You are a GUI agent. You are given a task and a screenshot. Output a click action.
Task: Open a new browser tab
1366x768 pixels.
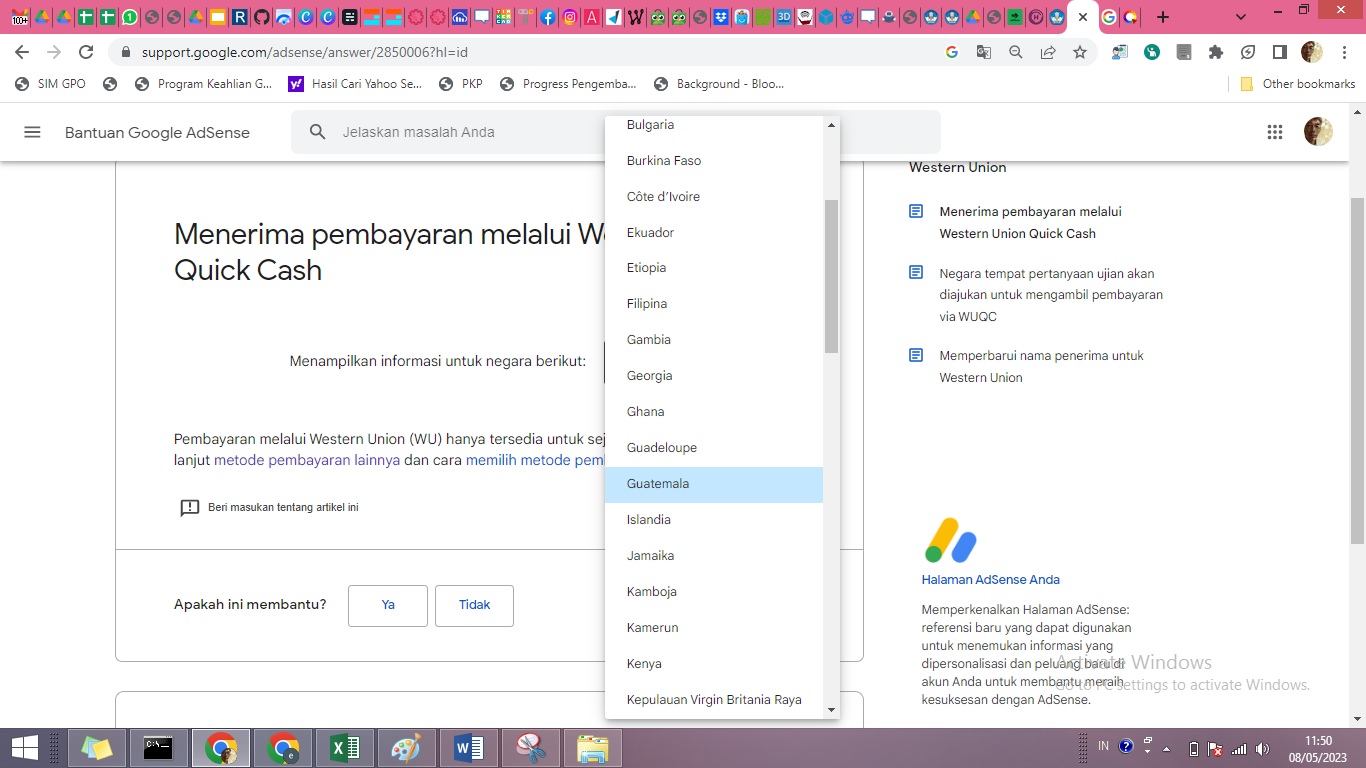point(1162,17)
